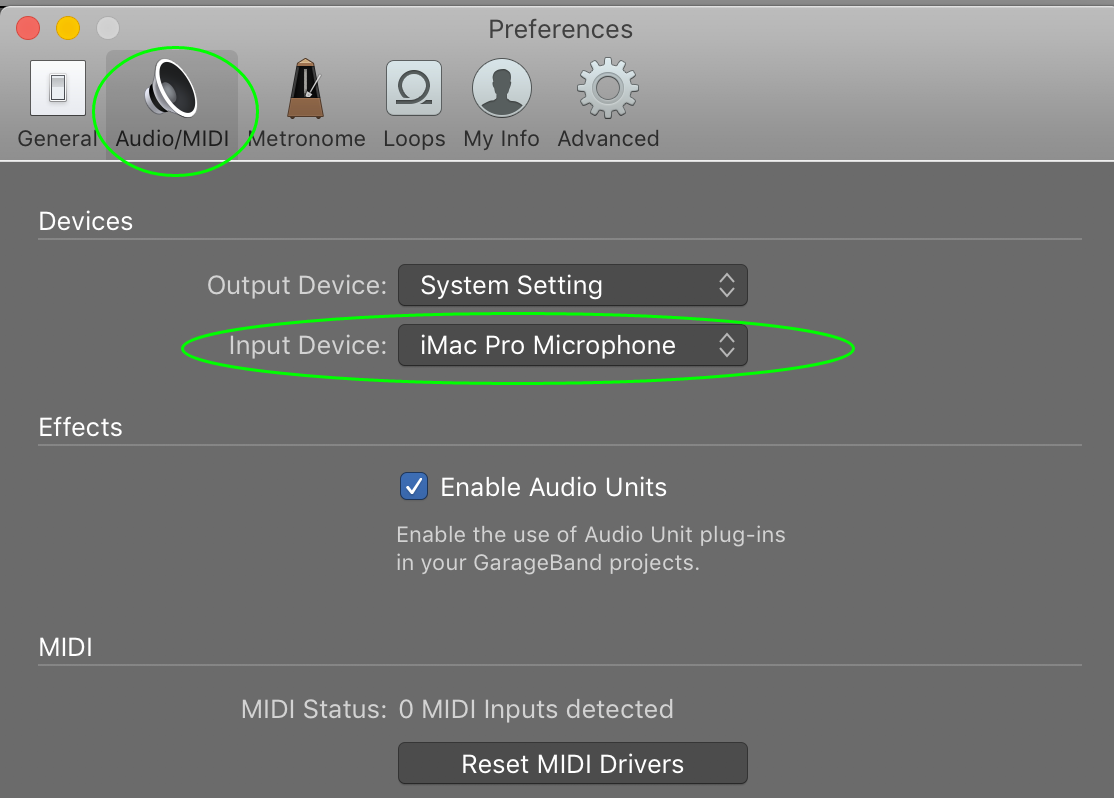This screenshot has width=1114, height=798.
Task: Click the Advanced gear icon
Action: [x=607, y=88]
